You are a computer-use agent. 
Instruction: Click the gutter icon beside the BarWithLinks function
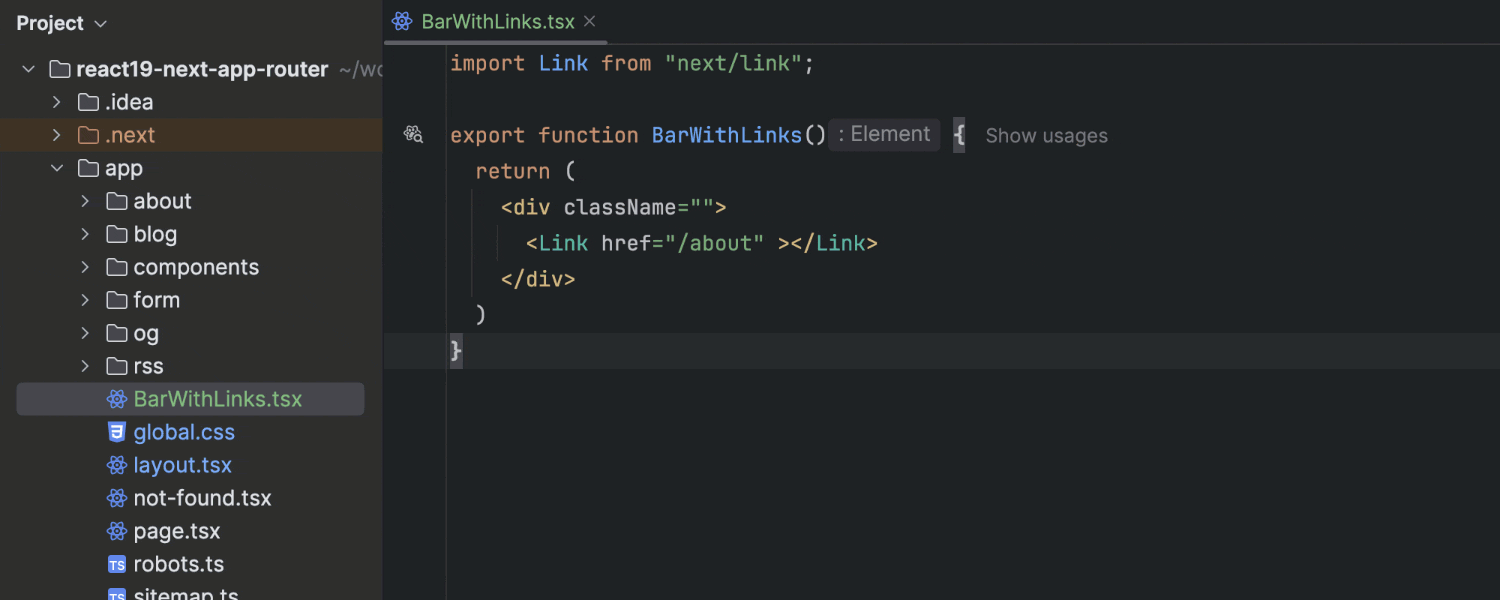tap(413, 135)
